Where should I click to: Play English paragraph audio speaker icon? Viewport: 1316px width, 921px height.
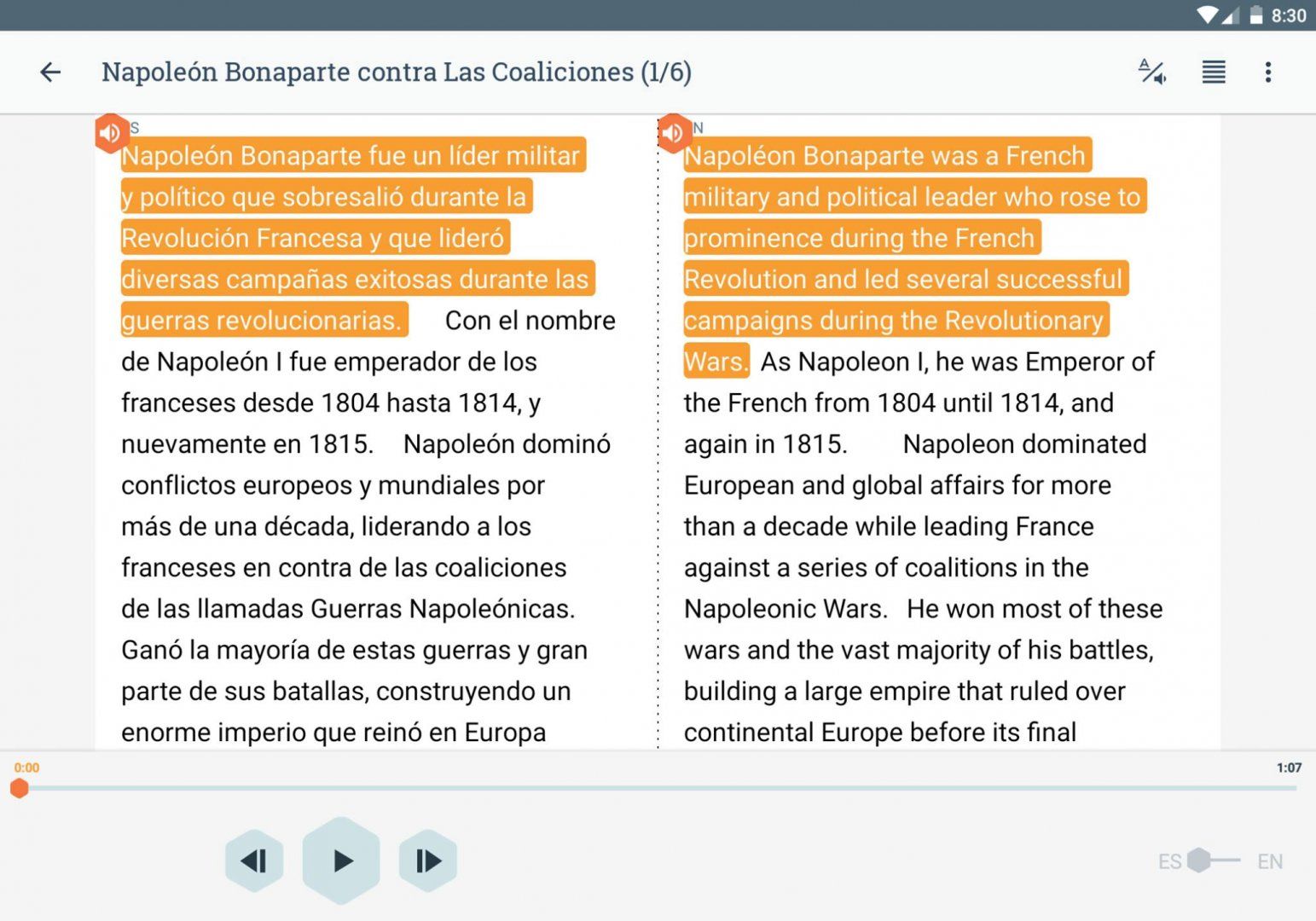(674, 133)
